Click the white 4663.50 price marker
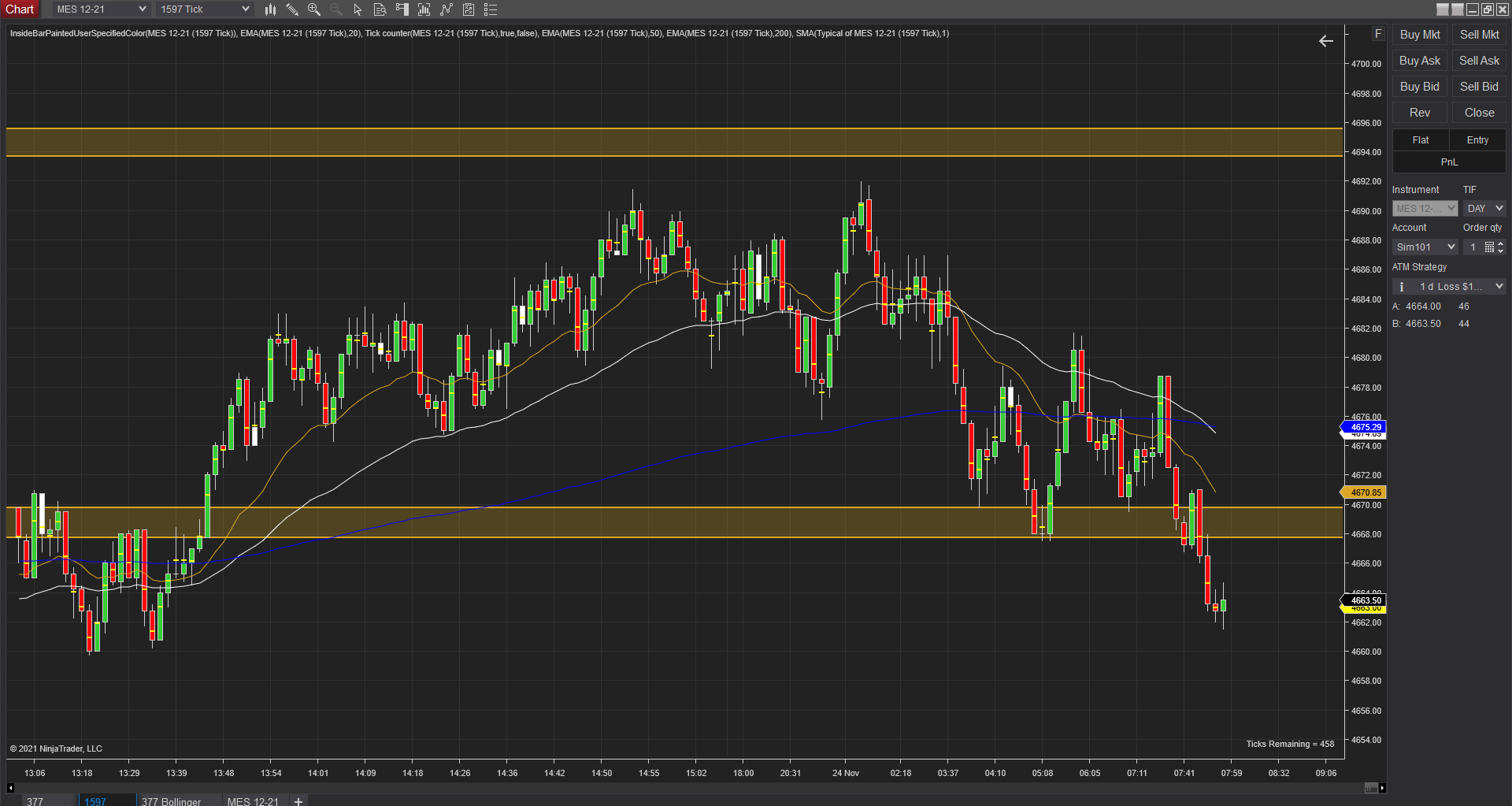The width and height of the screenshot is (1512, 806). coord(1364,600)
